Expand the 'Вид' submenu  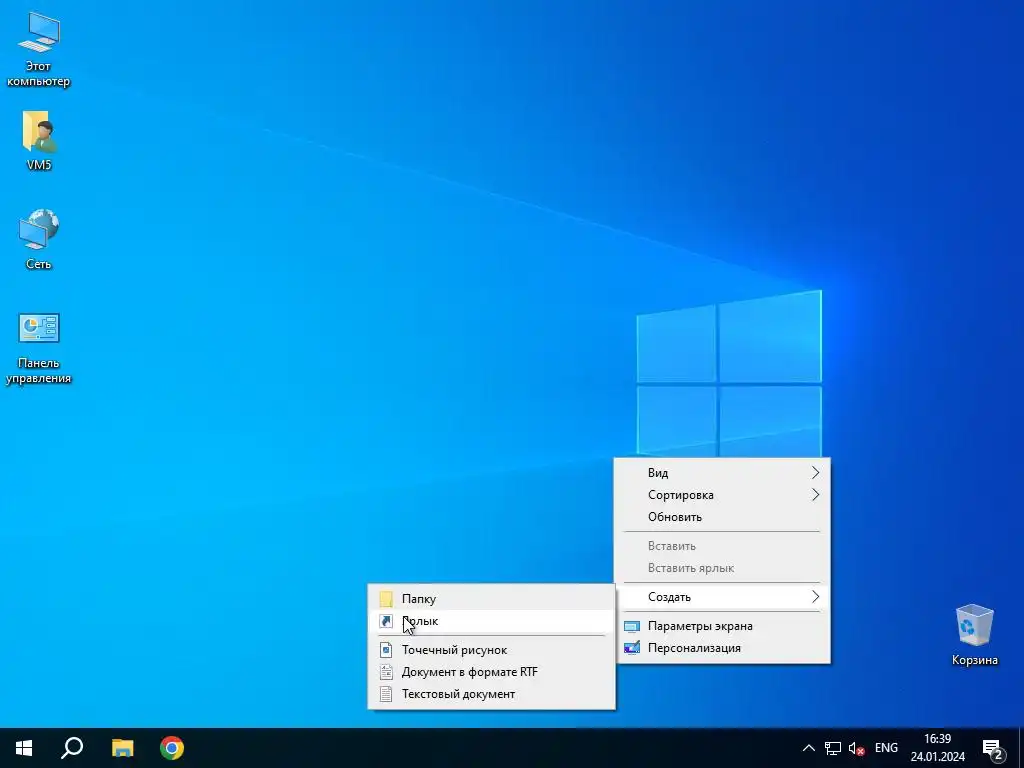click(722, 473)
